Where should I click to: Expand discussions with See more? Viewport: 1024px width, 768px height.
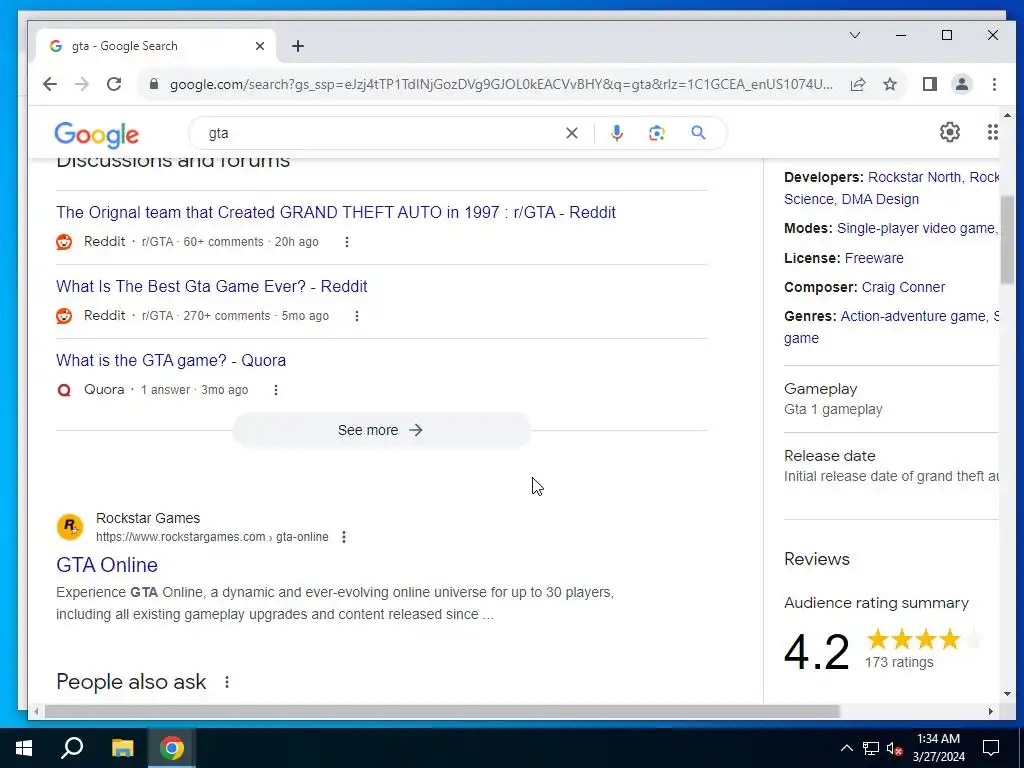click(381, 430)
